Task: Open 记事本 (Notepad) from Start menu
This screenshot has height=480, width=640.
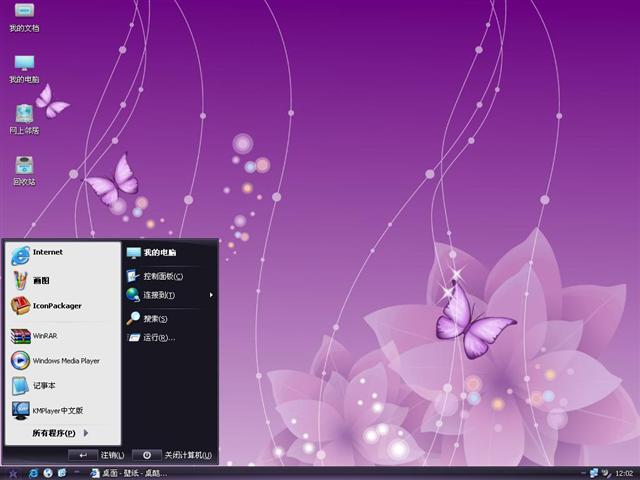Action: click(x=43, y=385)
